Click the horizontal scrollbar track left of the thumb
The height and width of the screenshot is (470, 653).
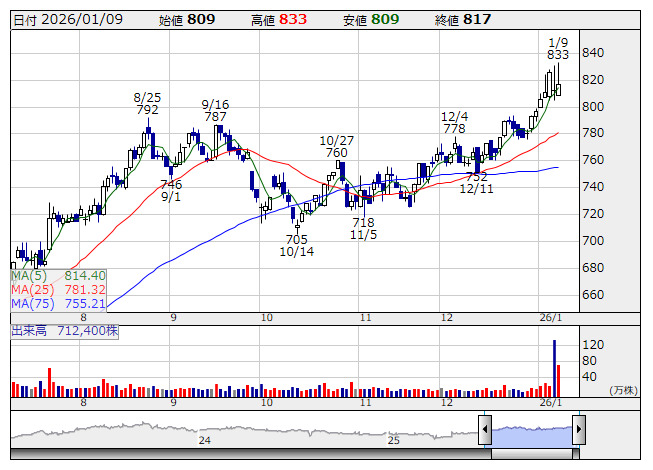pos(251,454)
